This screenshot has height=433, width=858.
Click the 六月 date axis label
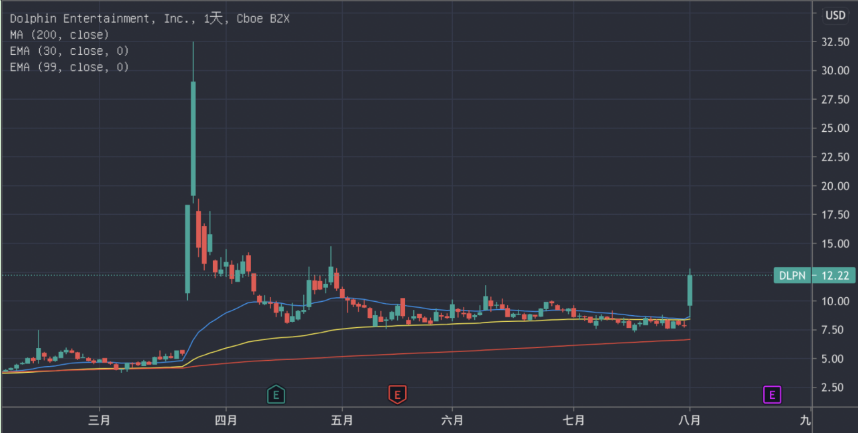tap(453, 420)
